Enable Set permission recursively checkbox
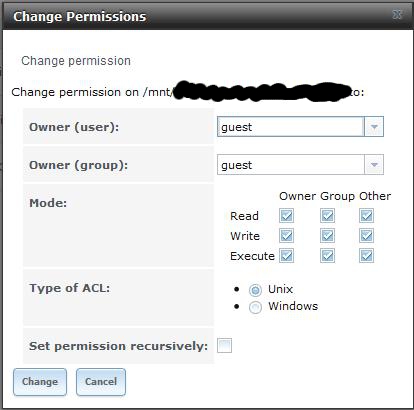Screen dimensions: 414x410 (224, 345)
